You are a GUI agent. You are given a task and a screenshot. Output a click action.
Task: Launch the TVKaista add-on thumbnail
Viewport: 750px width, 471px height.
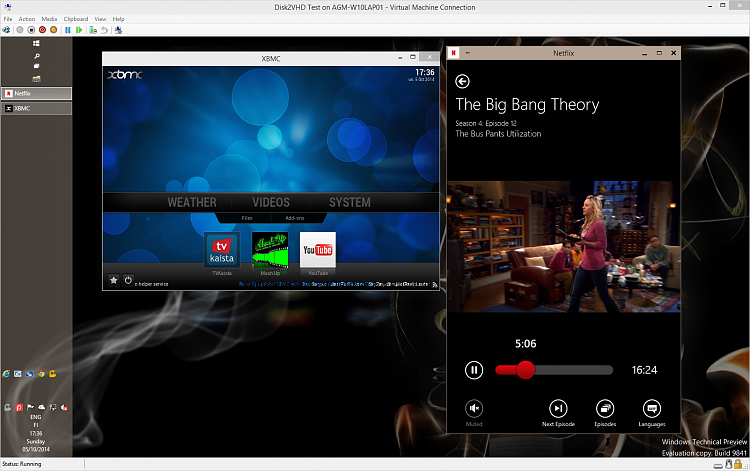pos(222,250)
